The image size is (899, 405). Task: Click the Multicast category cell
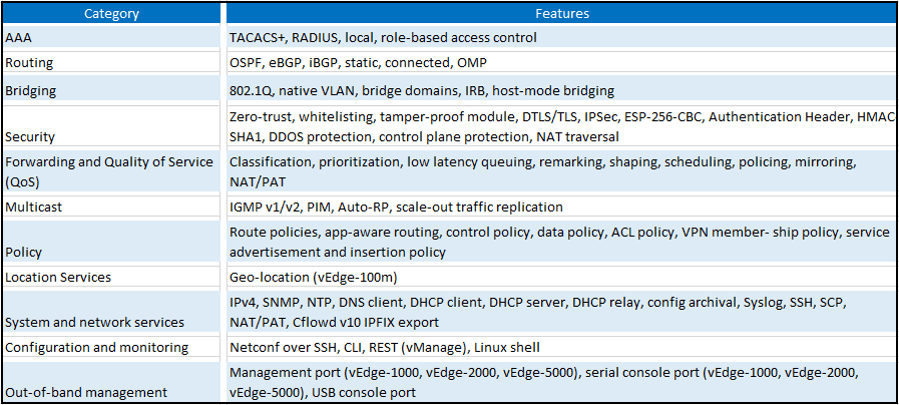(x=113, y=207)
